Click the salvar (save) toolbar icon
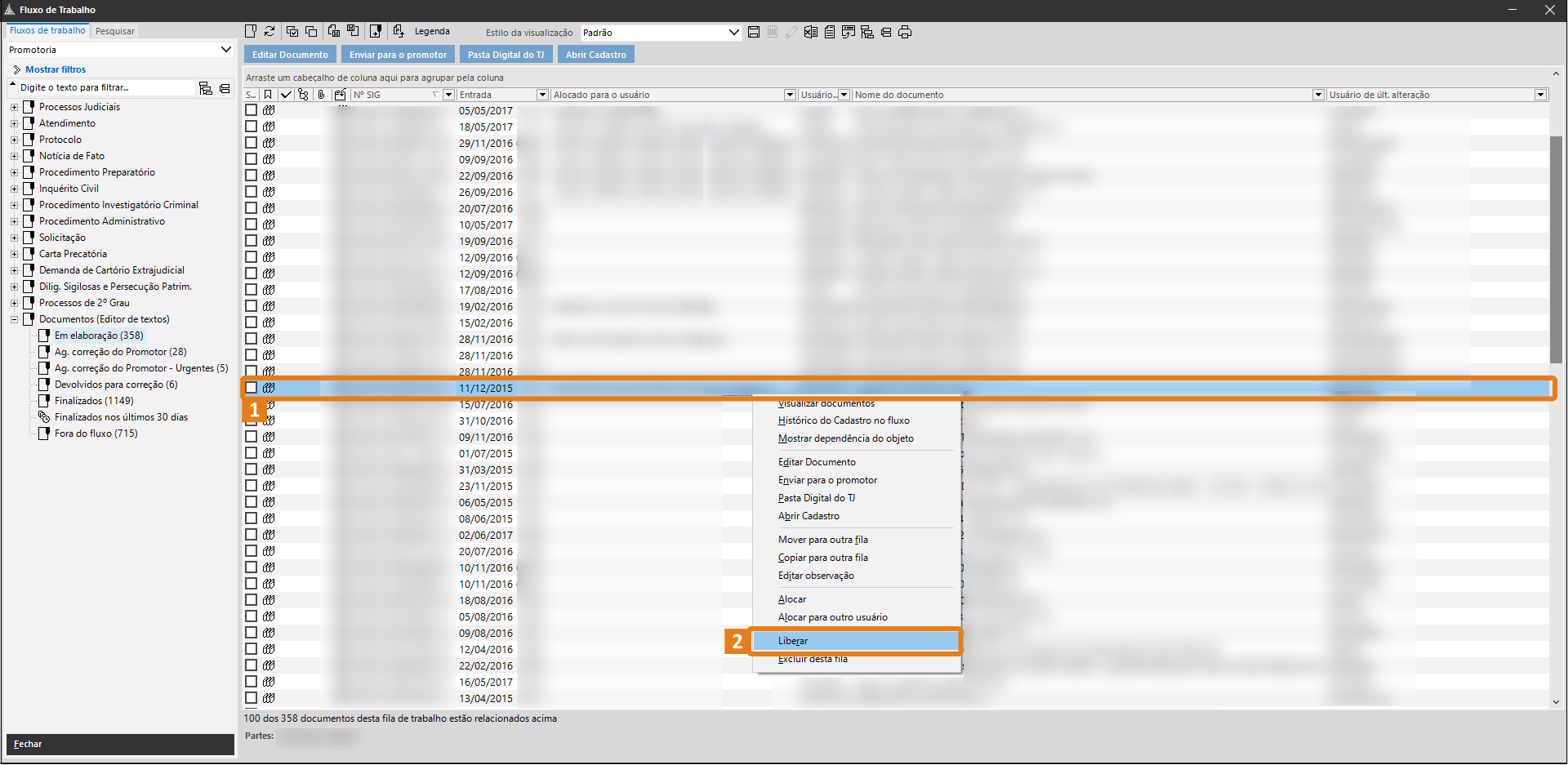 point(754,32)
